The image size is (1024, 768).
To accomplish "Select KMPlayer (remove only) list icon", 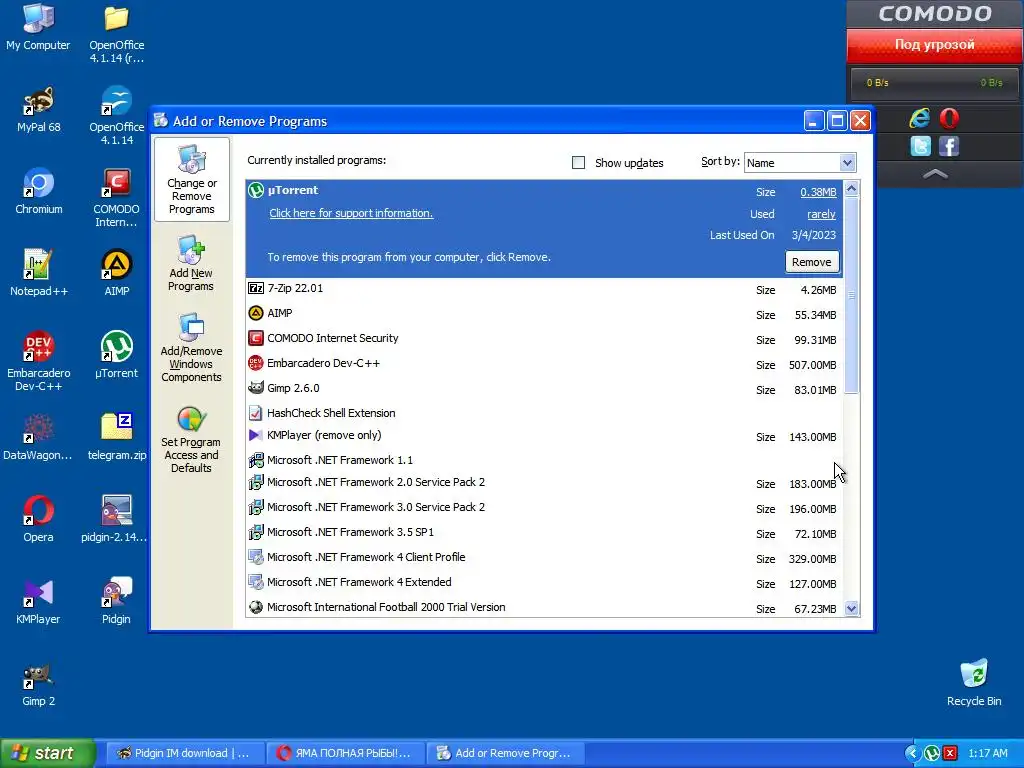I will click(256, 435).
